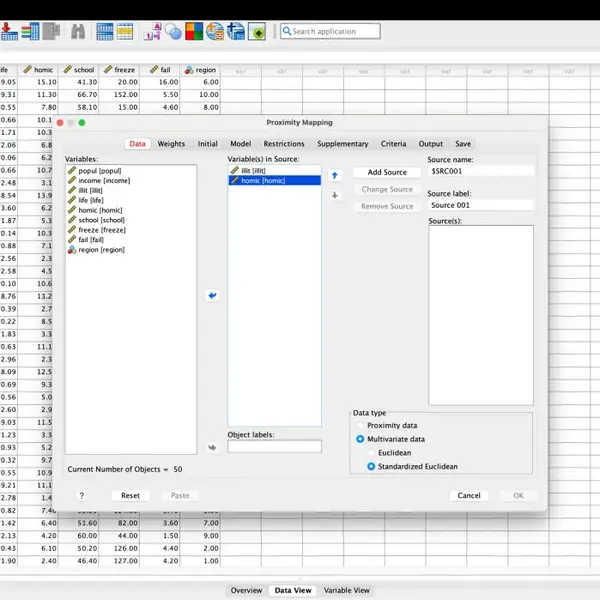Click the grayed-out gray pages toolbar icon
Screen dimensions: 600x600
pyautogui.click(x=51, y=31)
